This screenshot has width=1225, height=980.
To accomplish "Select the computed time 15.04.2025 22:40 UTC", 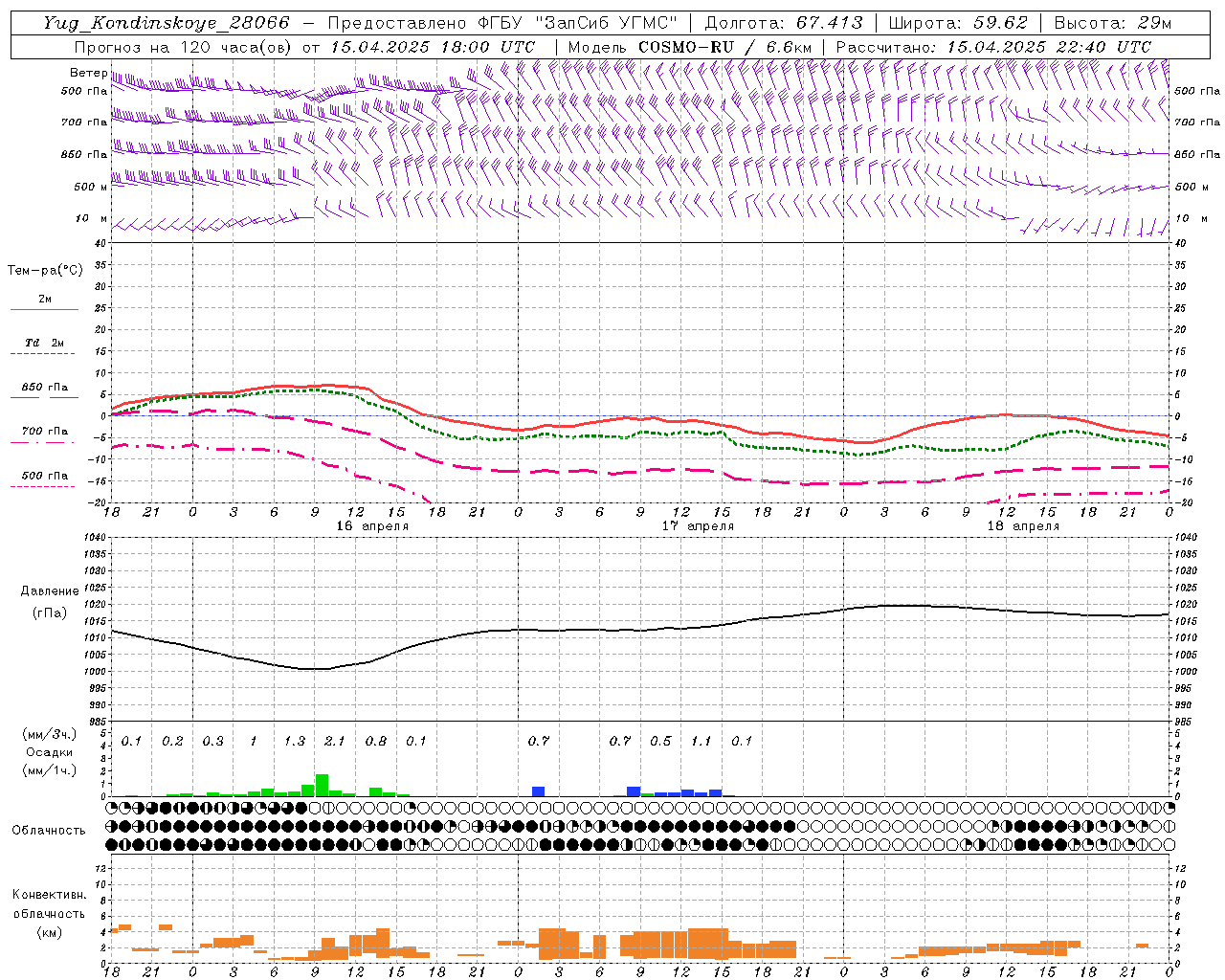I will pos(1049,47).
